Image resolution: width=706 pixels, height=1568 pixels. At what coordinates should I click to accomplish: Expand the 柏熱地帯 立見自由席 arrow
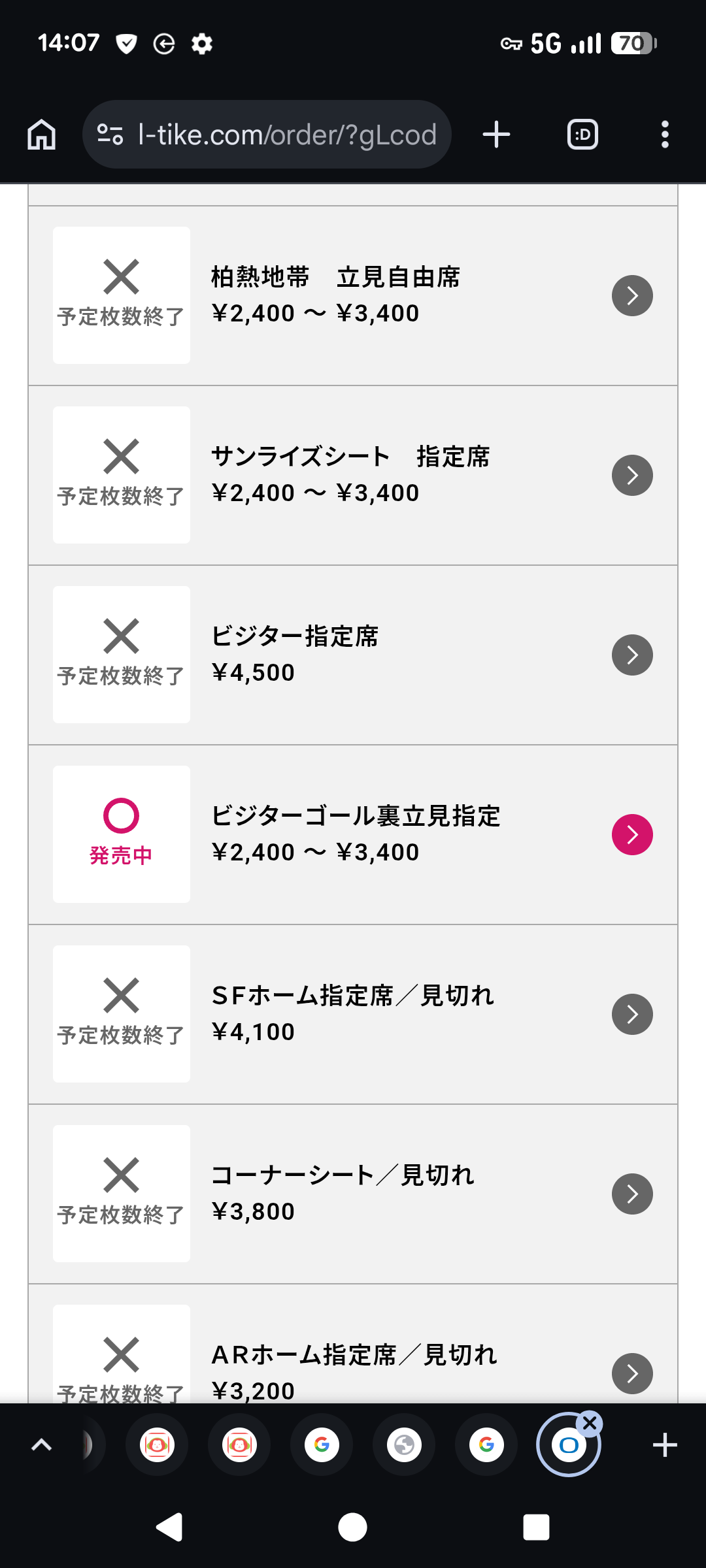[x=632, y=296]
